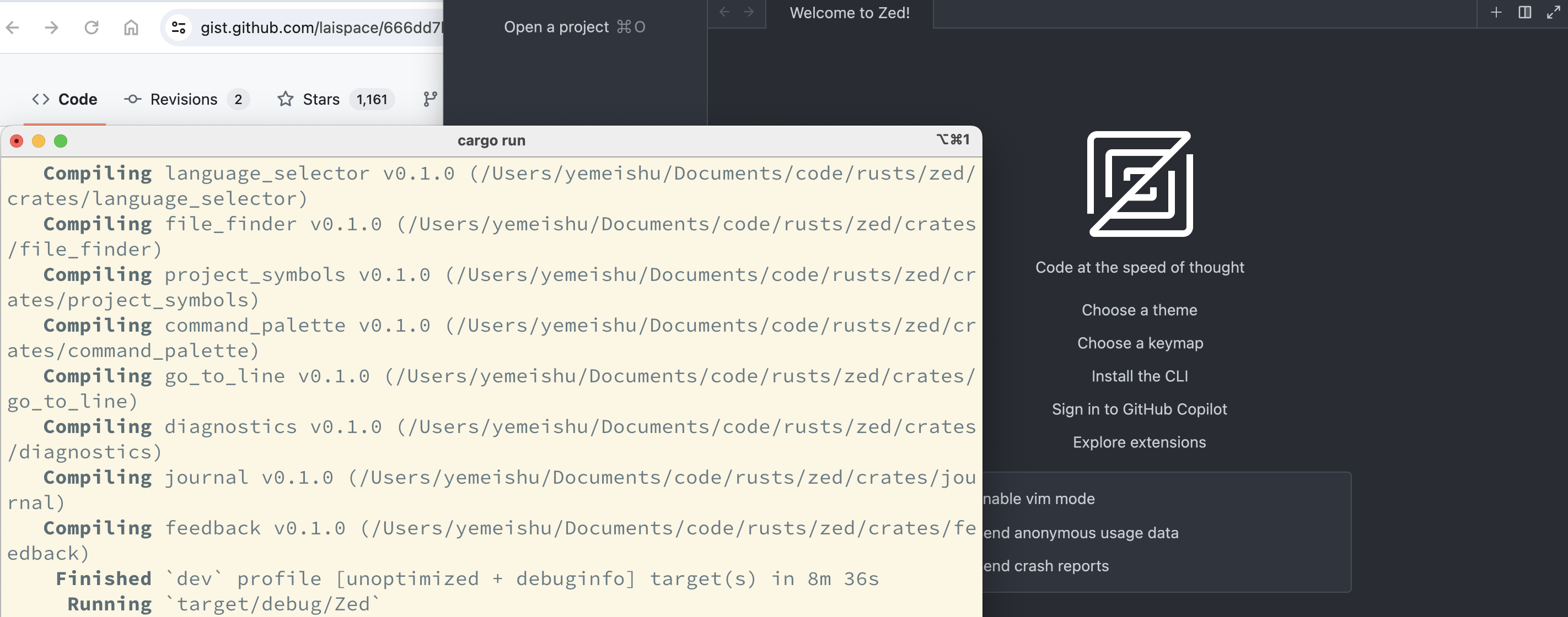Open the Stars tab on gist

click(x=336, y=99)
